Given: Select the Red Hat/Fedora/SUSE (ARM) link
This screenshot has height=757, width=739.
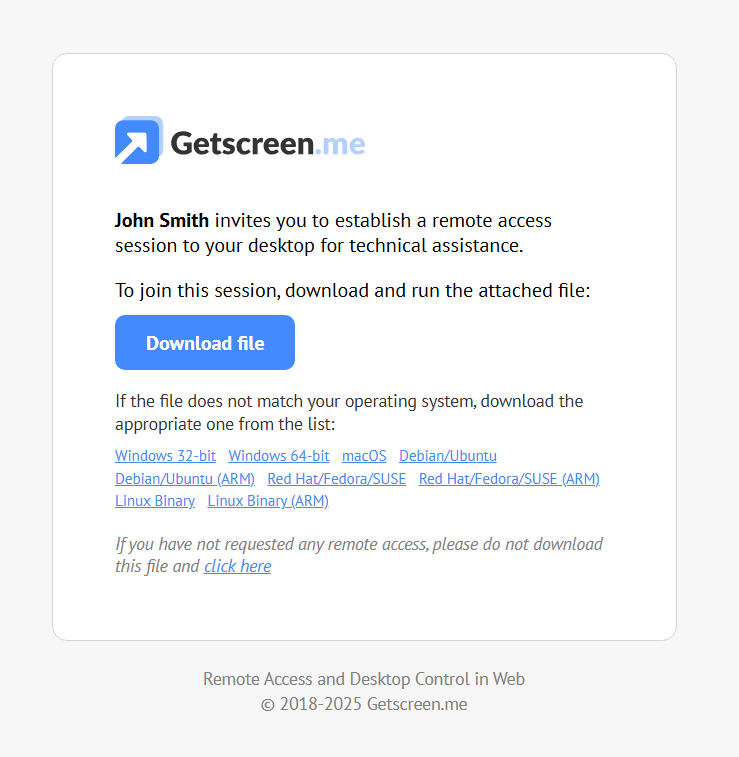Looking at the screenshot, I should [x=509, y=479].
